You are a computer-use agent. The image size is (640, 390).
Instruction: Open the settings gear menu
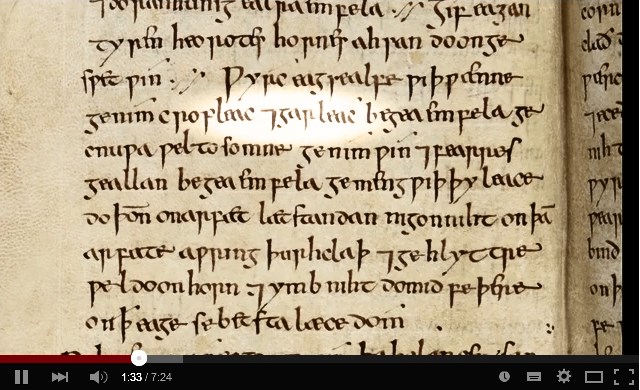pos(564,376)
